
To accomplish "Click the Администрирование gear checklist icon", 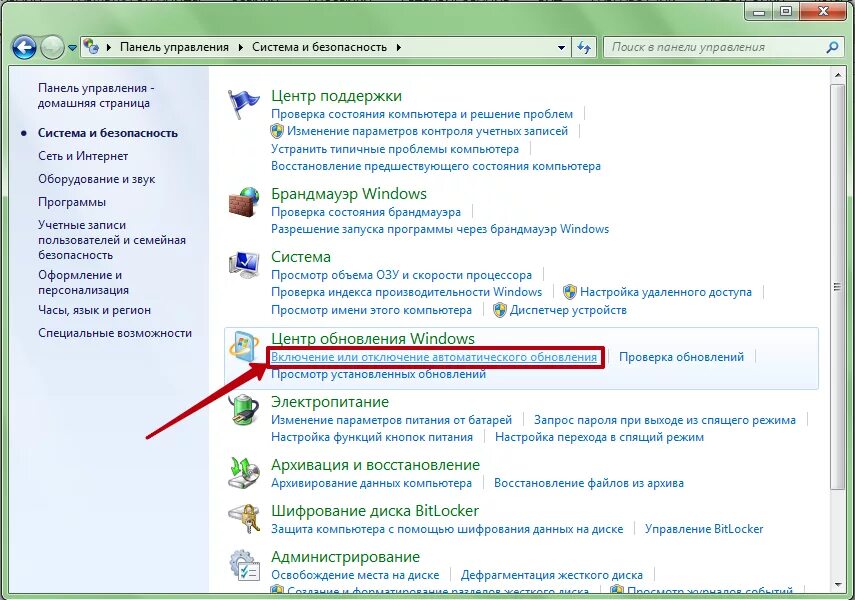I will (x=243, y=565).
